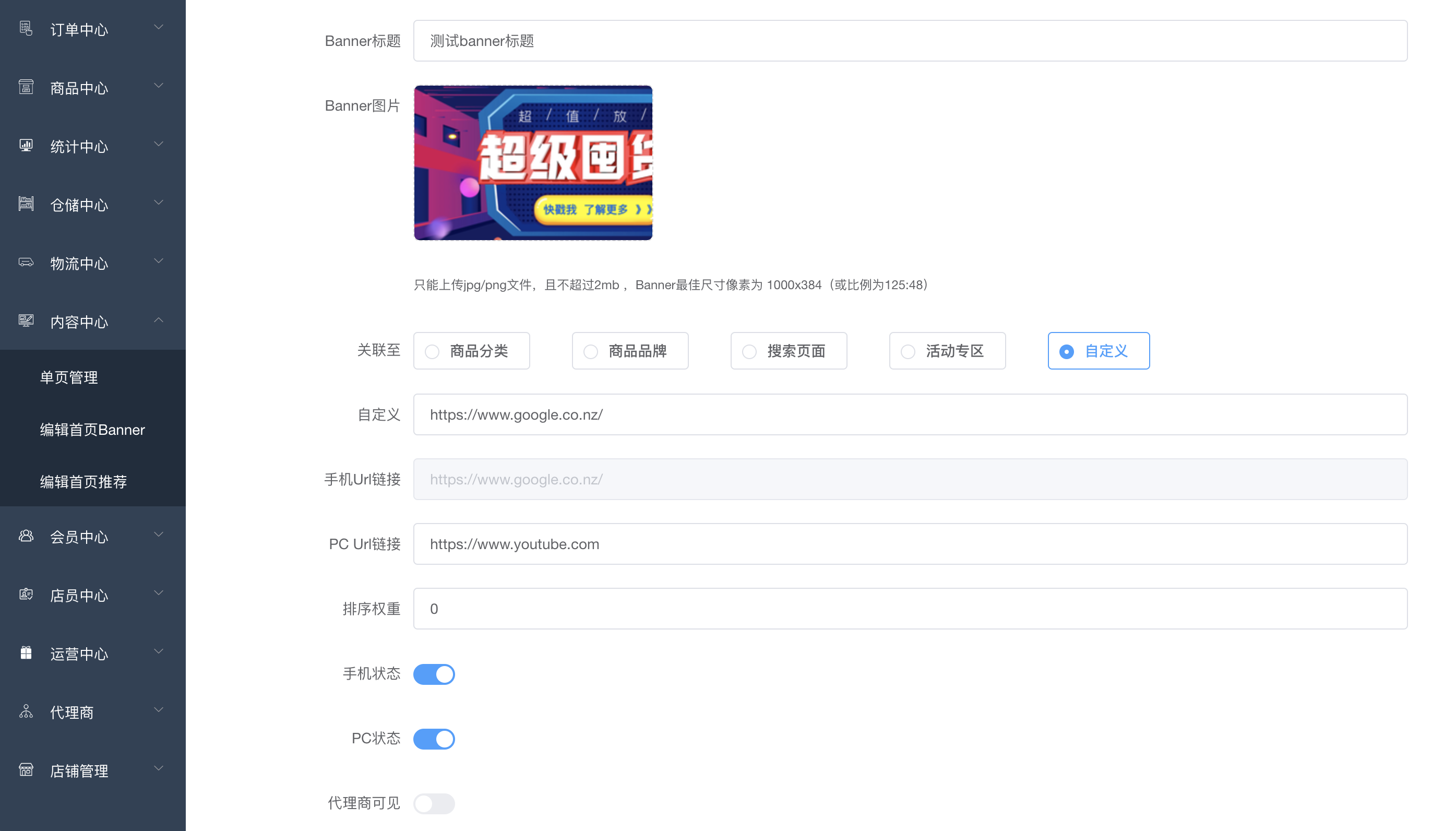Open the single page management (单页管理) menu item
Viewport: 1456px width, 831px height.
[69, 377]
